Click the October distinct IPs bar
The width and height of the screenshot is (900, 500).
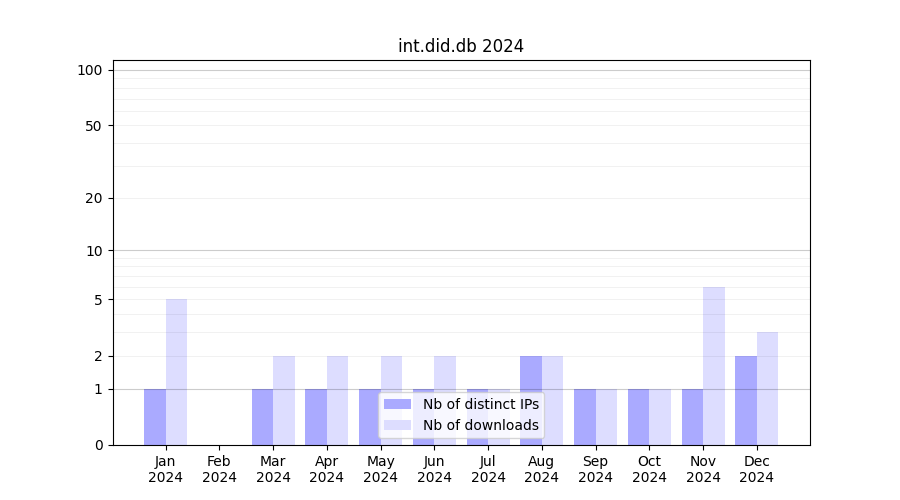(638, 417)
